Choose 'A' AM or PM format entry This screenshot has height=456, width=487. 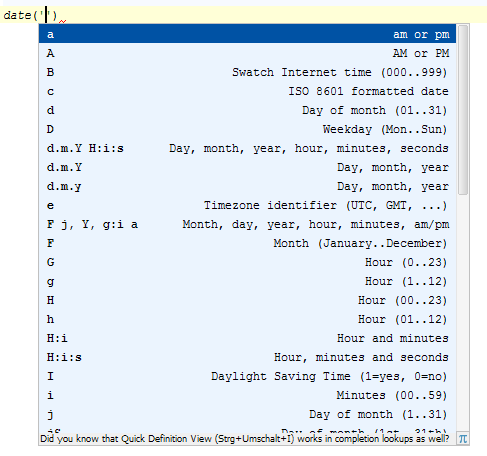pyautogui.click(x=247, y=53)
